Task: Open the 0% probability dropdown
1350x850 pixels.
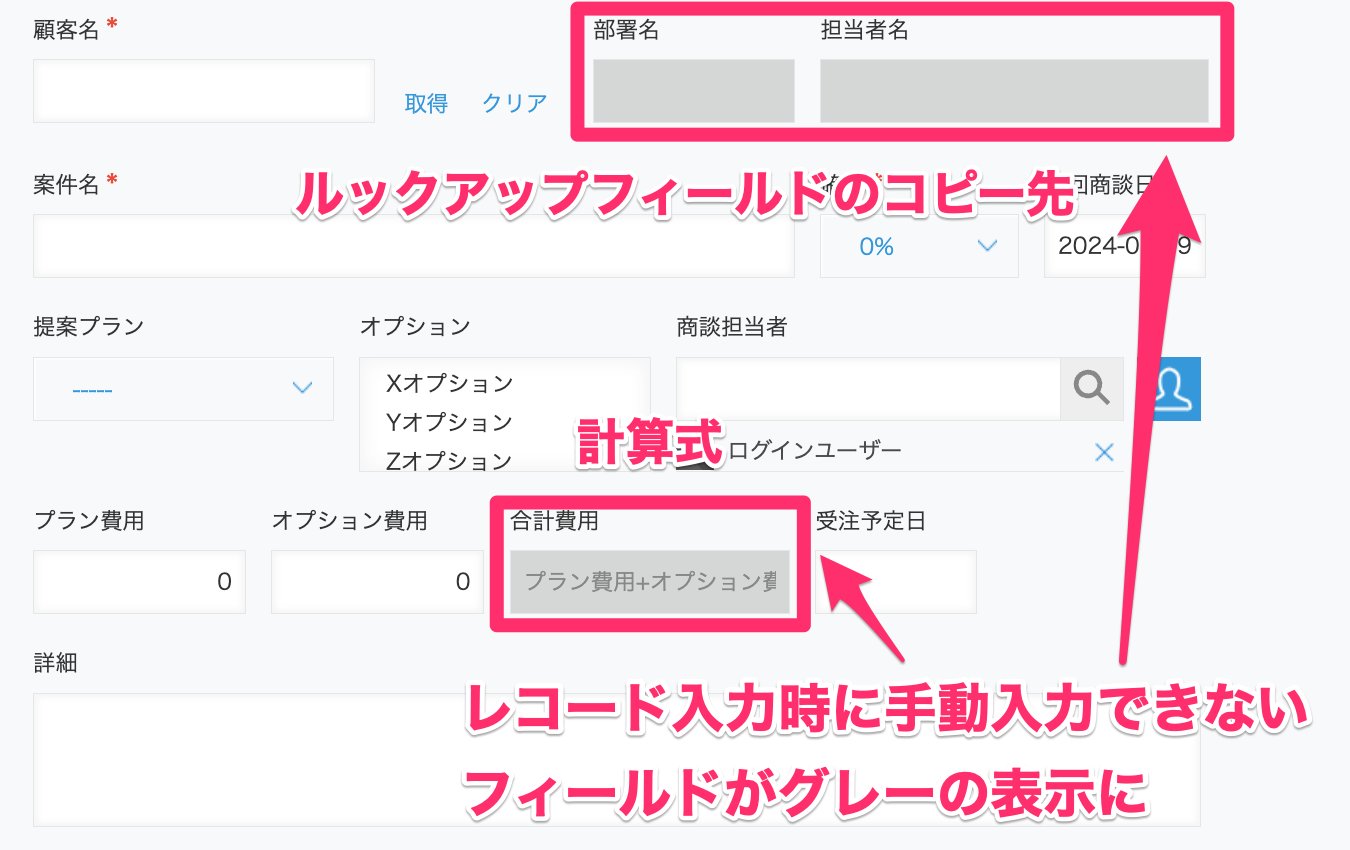Action: (918, 245)
